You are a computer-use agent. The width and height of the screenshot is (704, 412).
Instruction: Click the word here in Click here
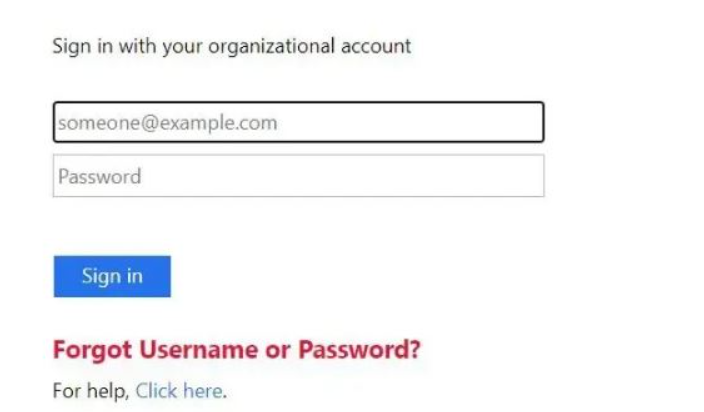(x=202, y=391)
